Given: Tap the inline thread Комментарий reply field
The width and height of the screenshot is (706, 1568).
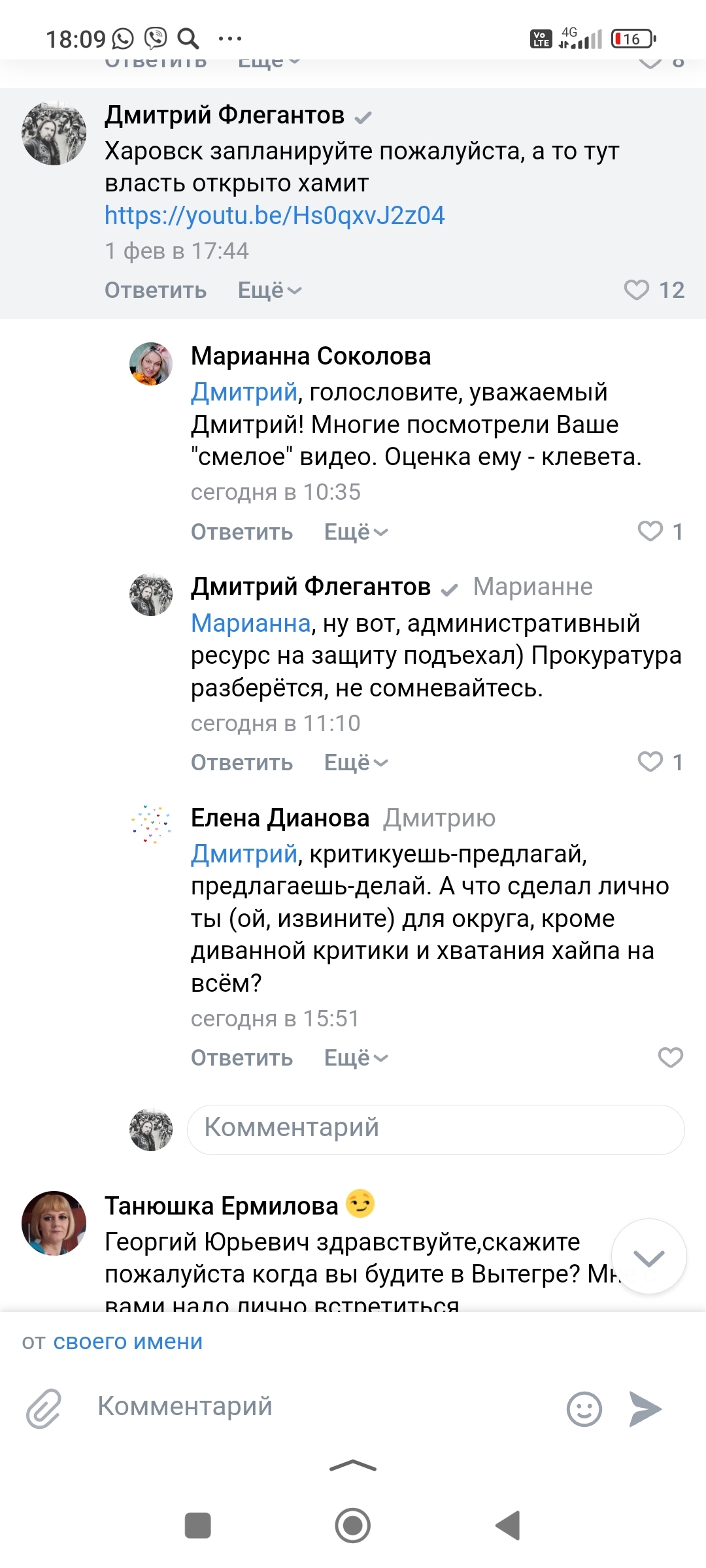Looking at the screenshot, I should 435,1128.
